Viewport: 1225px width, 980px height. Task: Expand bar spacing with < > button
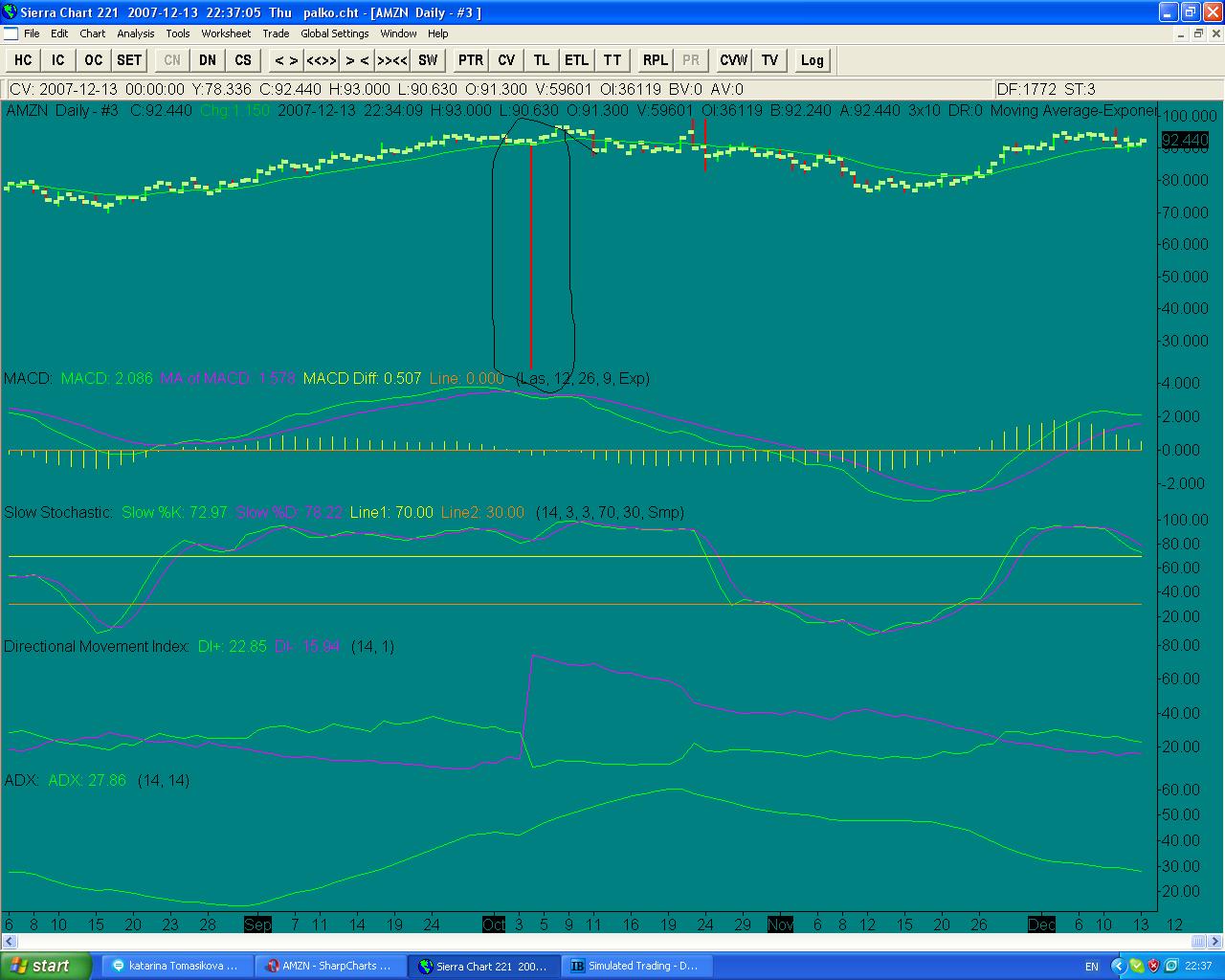coord(285,60)
